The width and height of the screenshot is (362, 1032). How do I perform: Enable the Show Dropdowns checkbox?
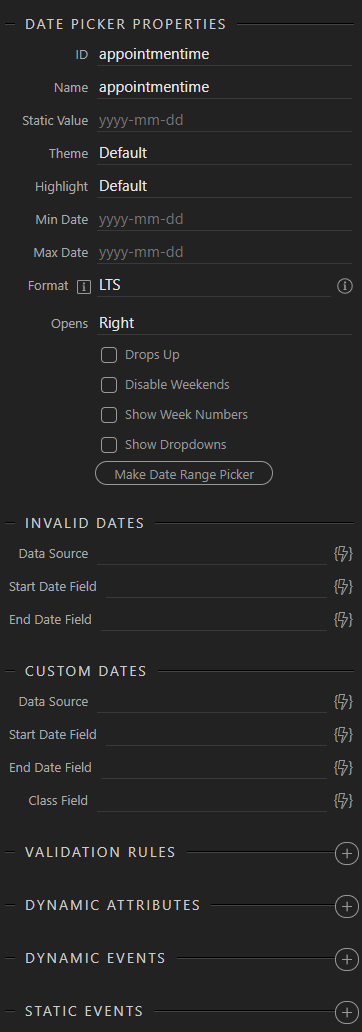[x=109, y=445]
